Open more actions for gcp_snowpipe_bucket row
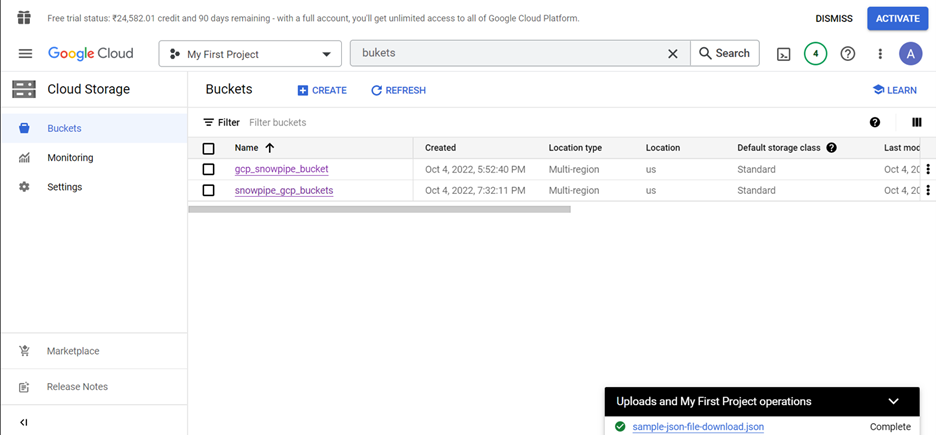 (928, 169)
